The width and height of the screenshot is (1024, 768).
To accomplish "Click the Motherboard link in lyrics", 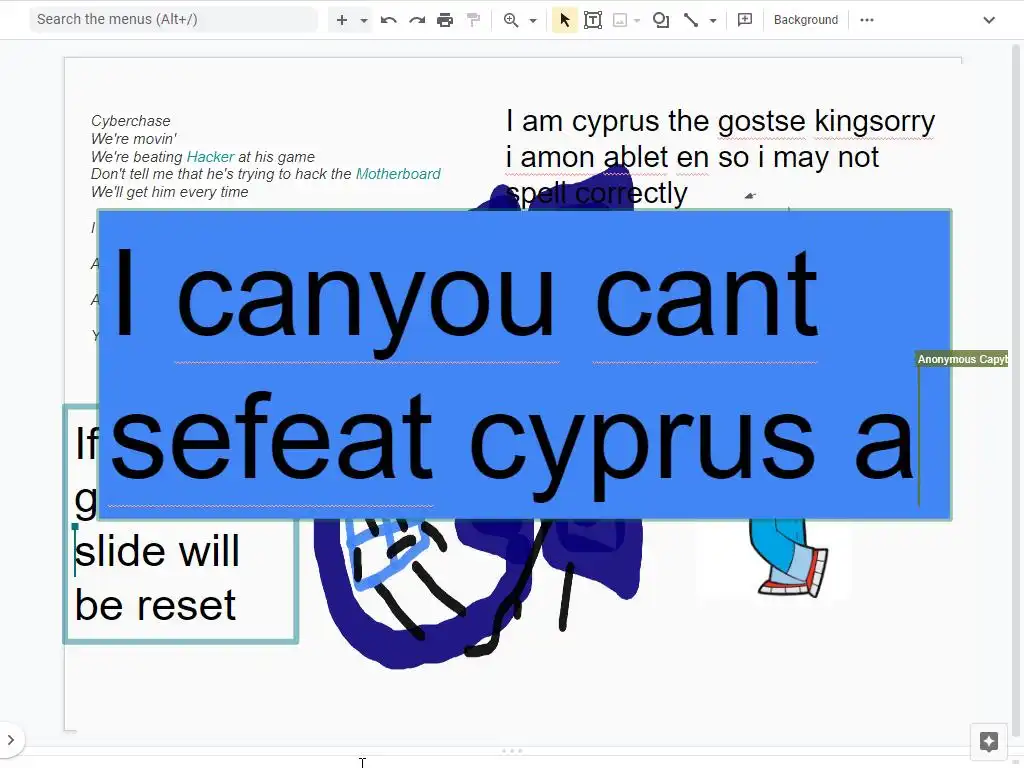I will pyautogui.click(x=398, y=174).
